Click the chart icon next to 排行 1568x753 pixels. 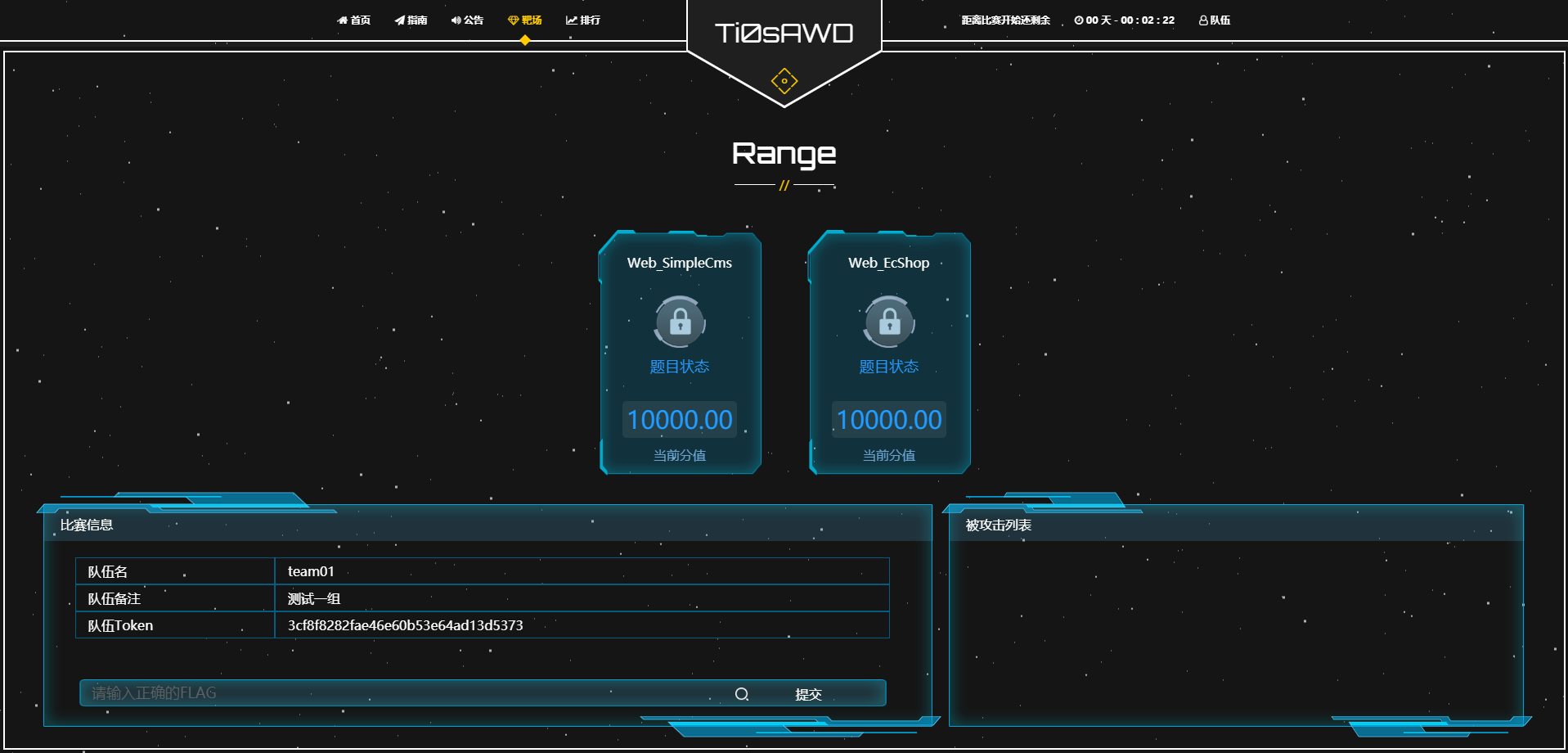[572, 20]
